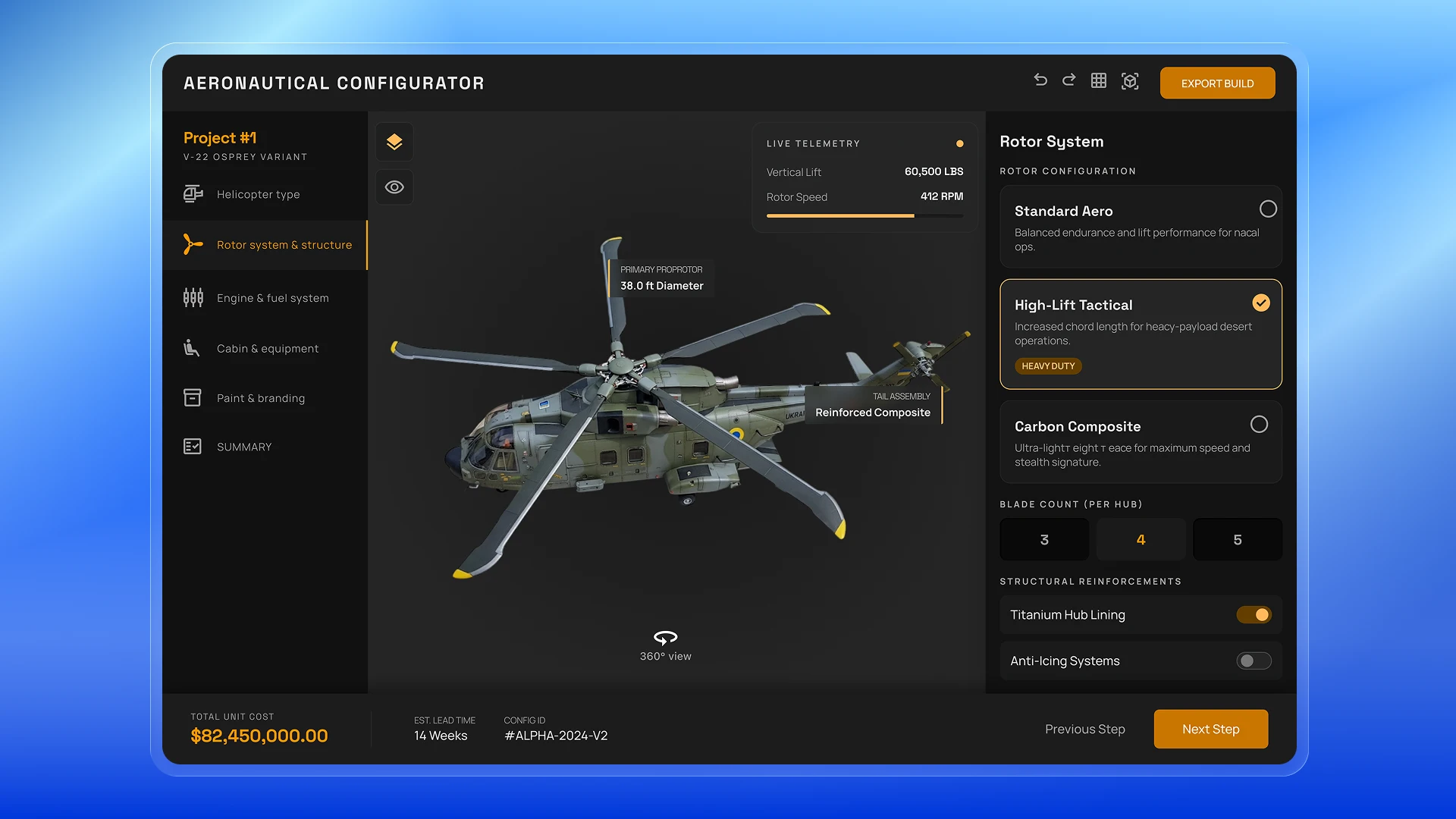
Task: Open the grid view icon
Action: [x=1098, y=80]
